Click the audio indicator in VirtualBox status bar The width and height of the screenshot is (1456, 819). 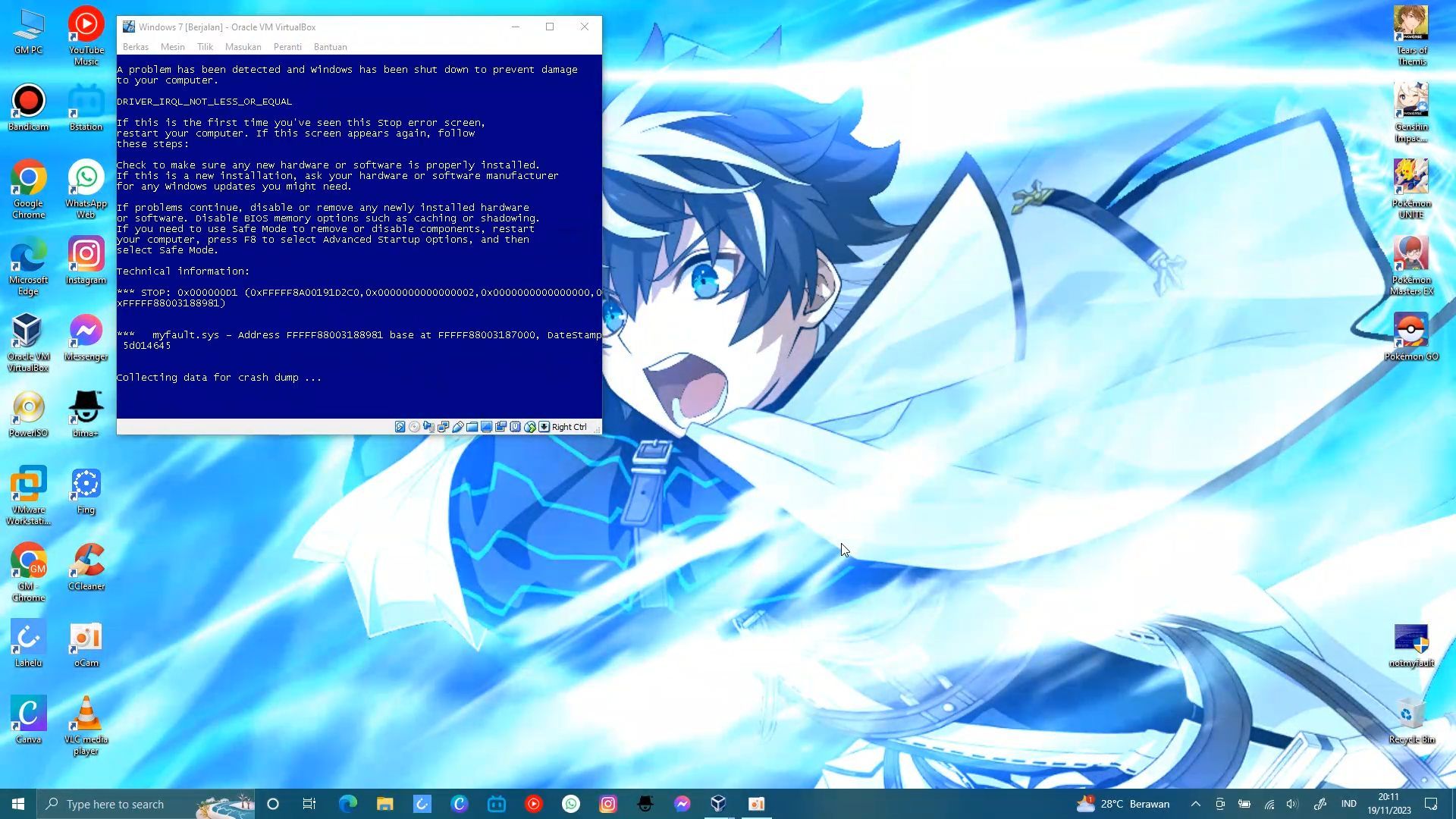428,427
